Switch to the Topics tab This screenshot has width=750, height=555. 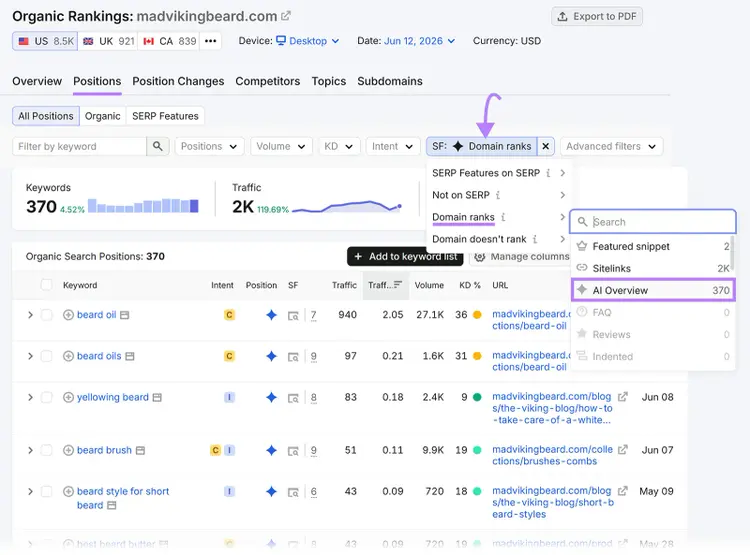coord(329,81)
